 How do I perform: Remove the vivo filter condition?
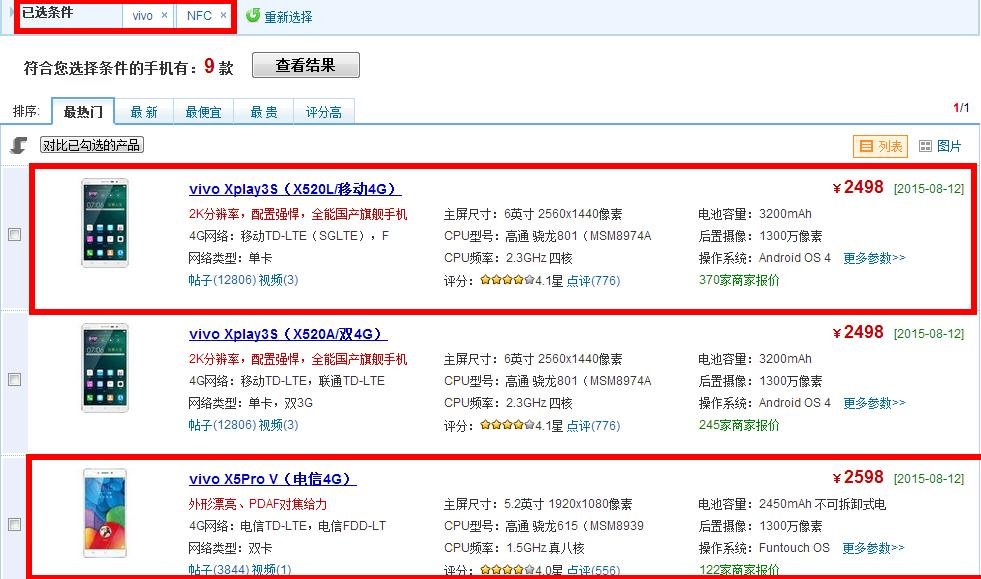pyautogui.click(x=164, y=16)
